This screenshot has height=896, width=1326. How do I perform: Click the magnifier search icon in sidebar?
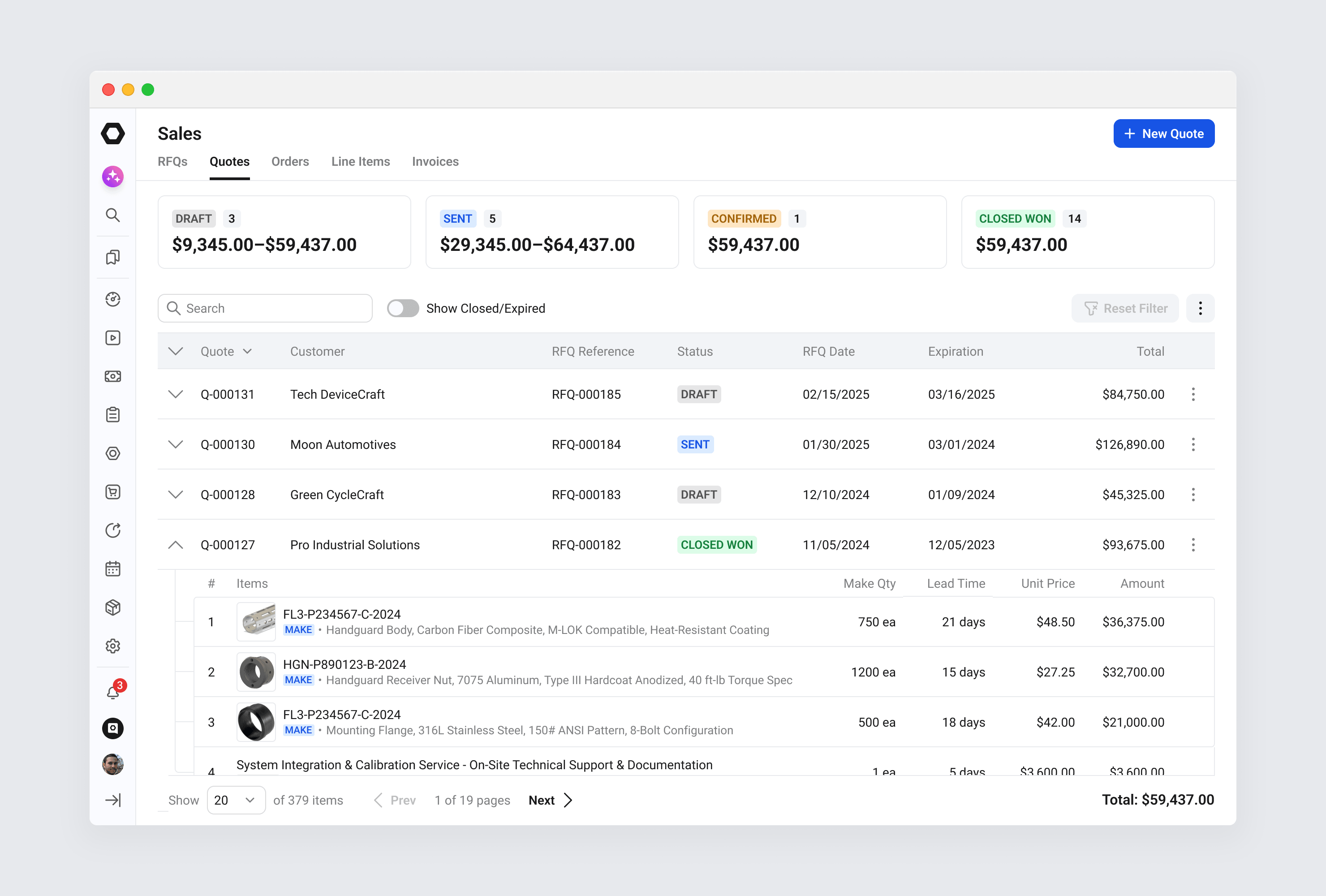(x=113, y=215)
